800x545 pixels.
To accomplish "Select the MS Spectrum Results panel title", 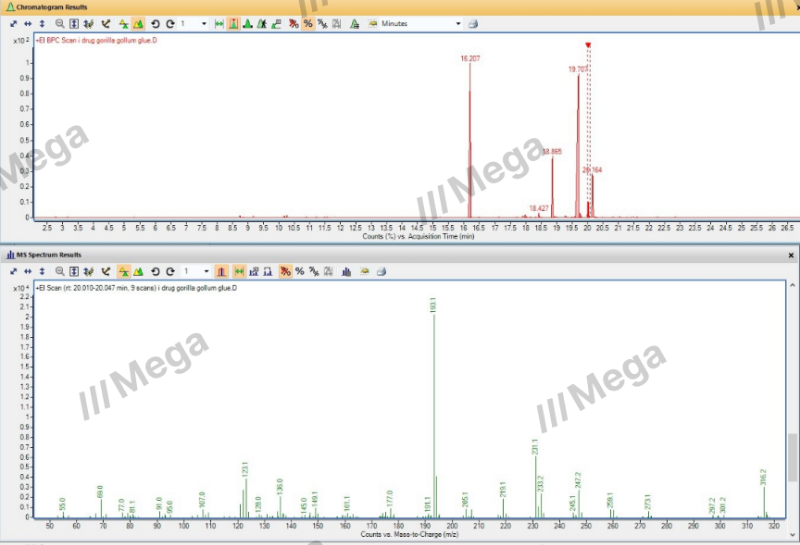I will 50,255.
